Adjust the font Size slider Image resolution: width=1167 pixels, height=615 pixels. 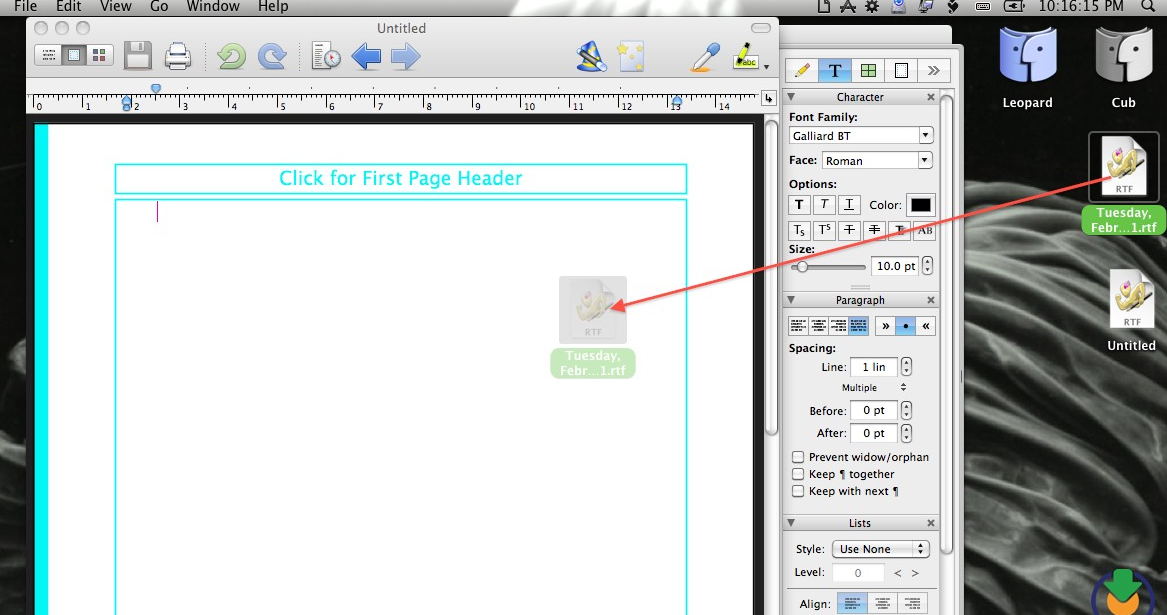801,266
